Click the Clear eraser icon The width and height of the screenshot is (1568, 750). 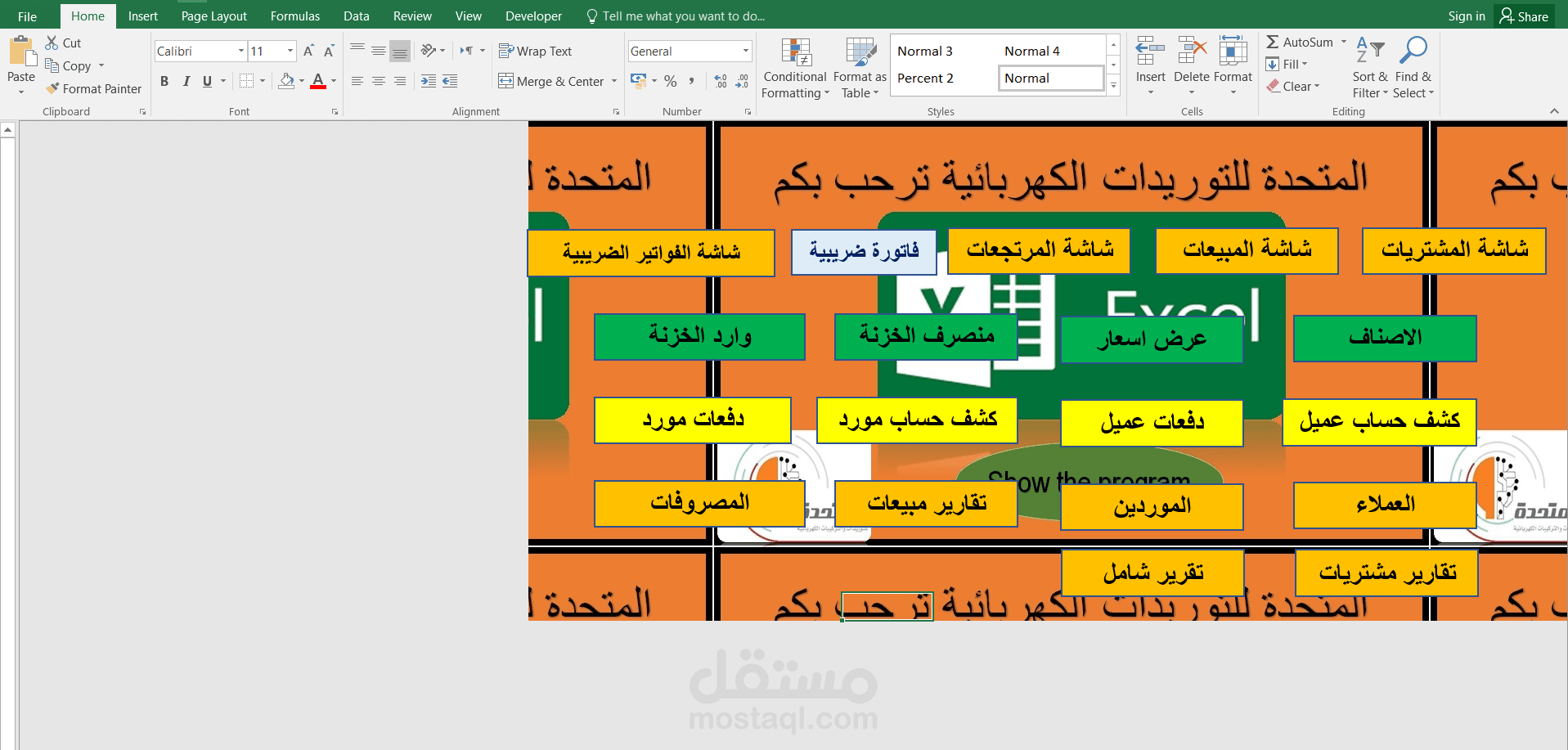pos(1273,86)
